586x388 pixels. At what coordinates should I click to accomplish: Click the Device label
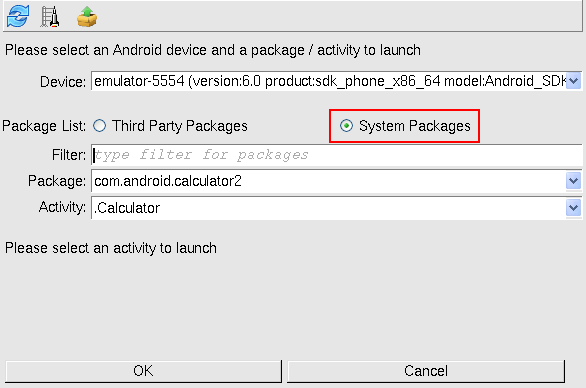coord(63,82)
